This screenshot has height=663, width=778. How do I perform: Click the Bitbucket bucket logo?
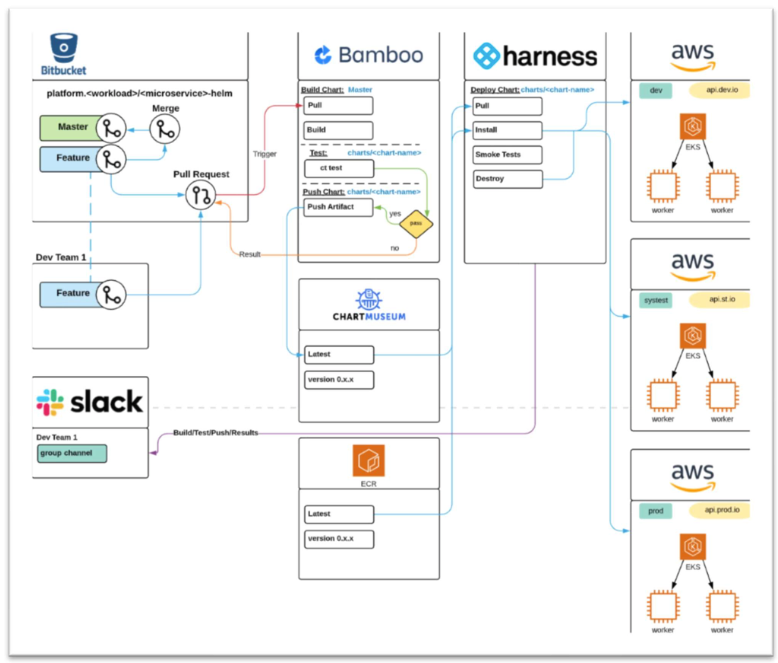(64, 54)
